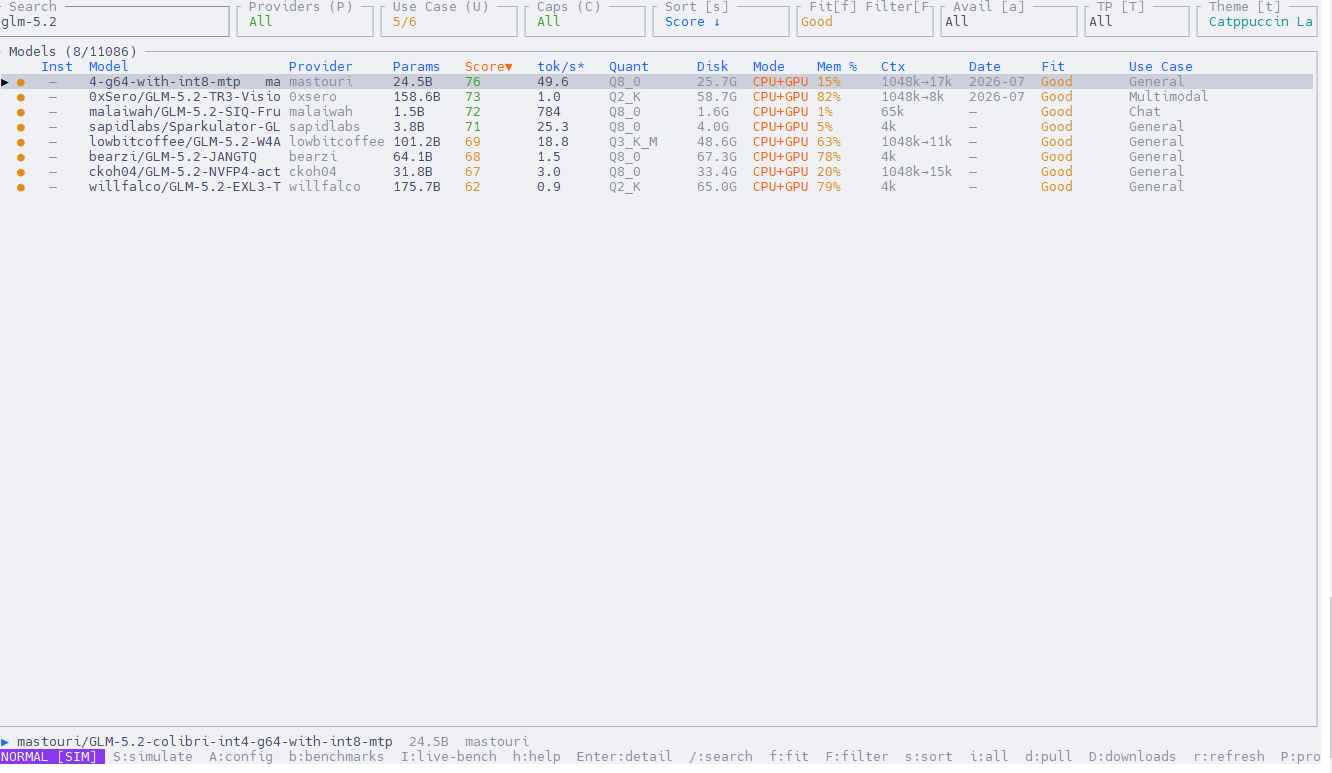Click the 784 tok/s value
Screen dimensions: 1332x773
pyautogui.click(x=549, y=112)
